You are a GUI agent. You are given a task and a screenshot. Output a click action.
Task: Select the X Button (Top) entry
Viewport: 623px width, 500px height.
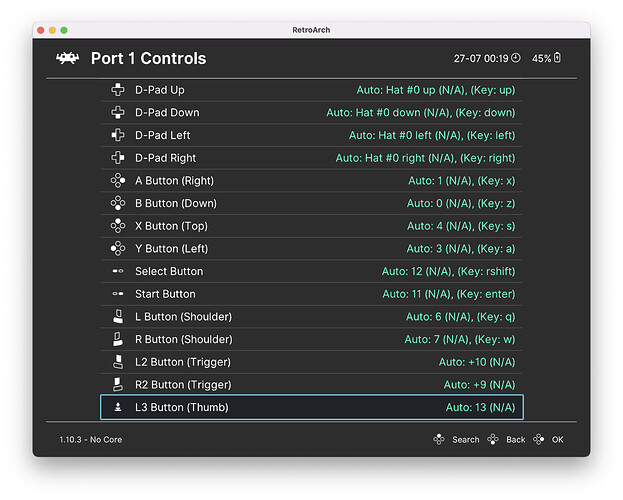[x=311, y=226]
